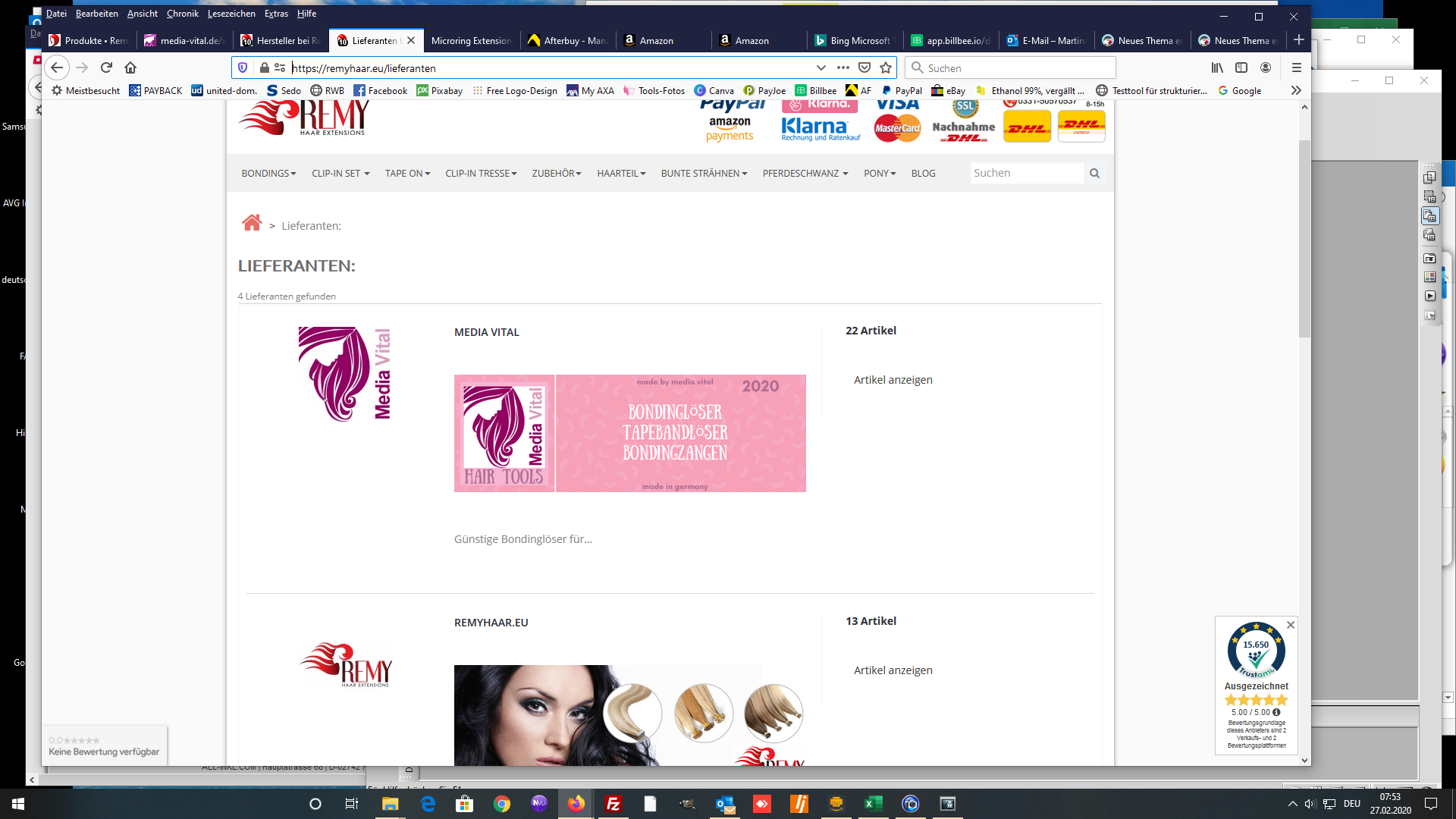This screenshot has width=1456, height=819.
Task: Switch to Microring Extension tab
Action: coord(470,41)
